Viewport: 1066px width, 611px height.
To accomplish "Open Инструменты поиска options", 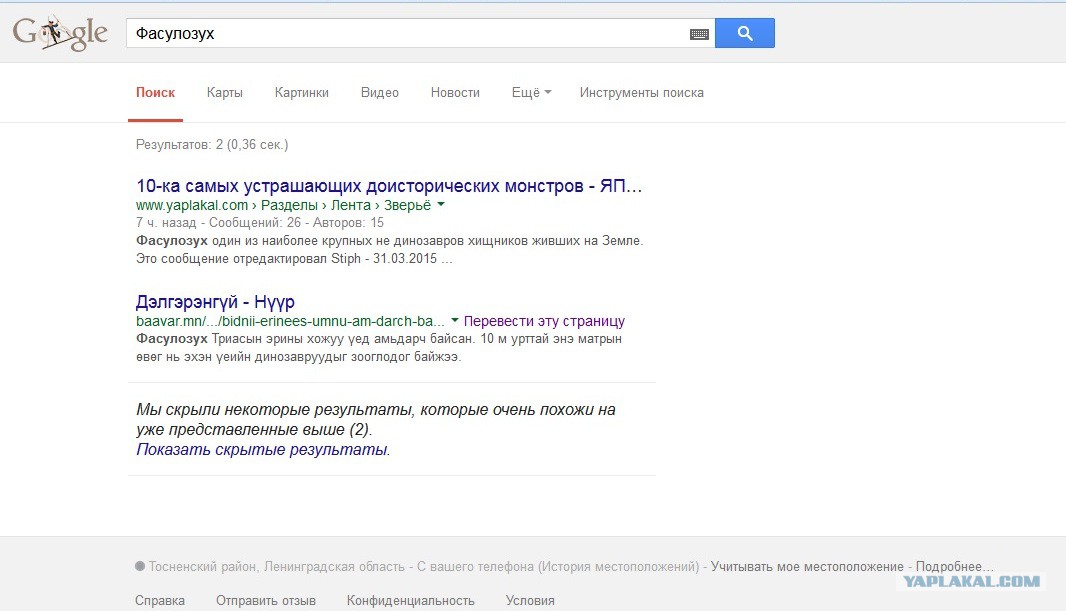I will tap(641, 92).
